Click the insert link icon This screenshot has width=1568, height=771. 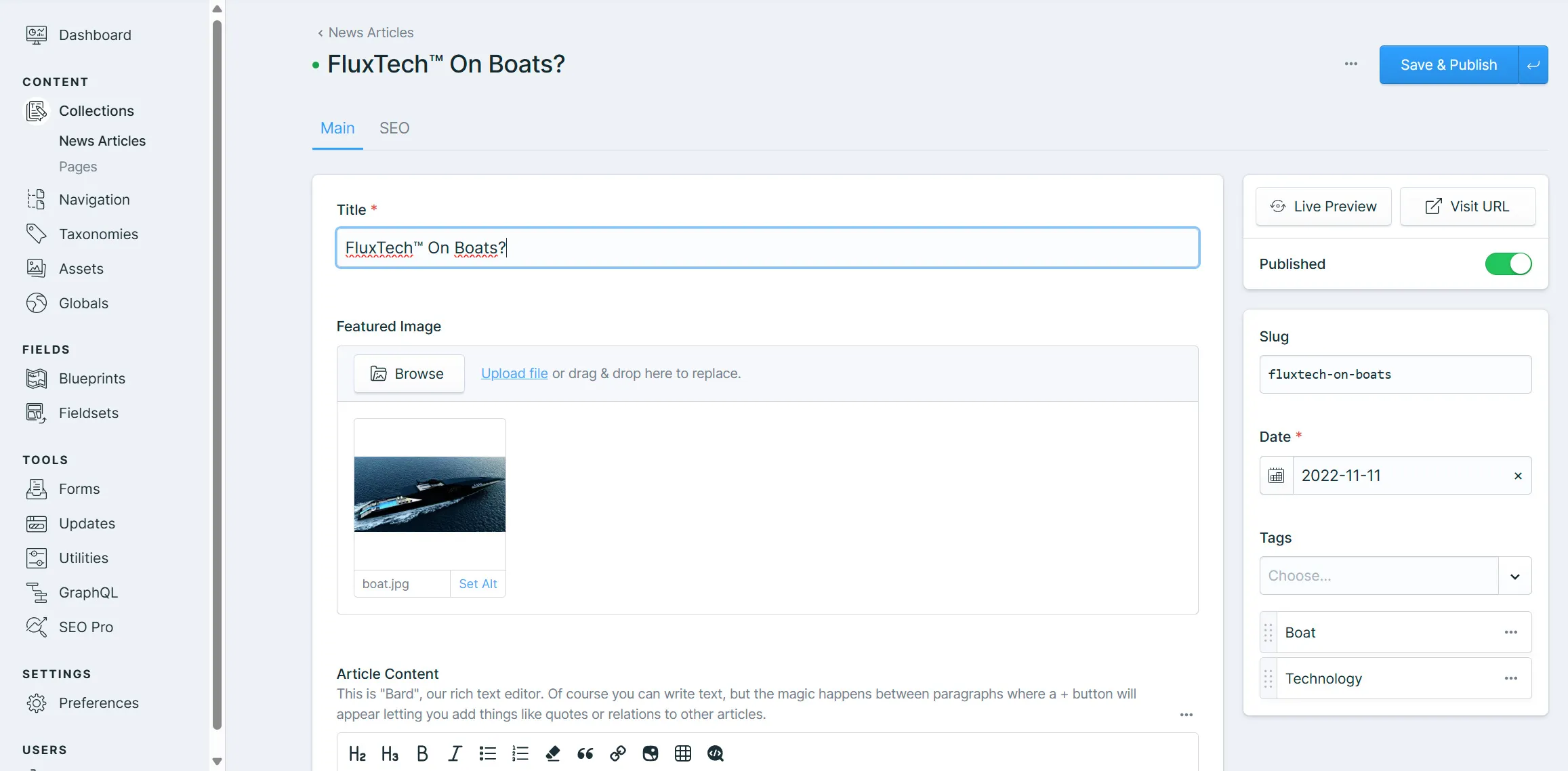(x=618, y=753)
